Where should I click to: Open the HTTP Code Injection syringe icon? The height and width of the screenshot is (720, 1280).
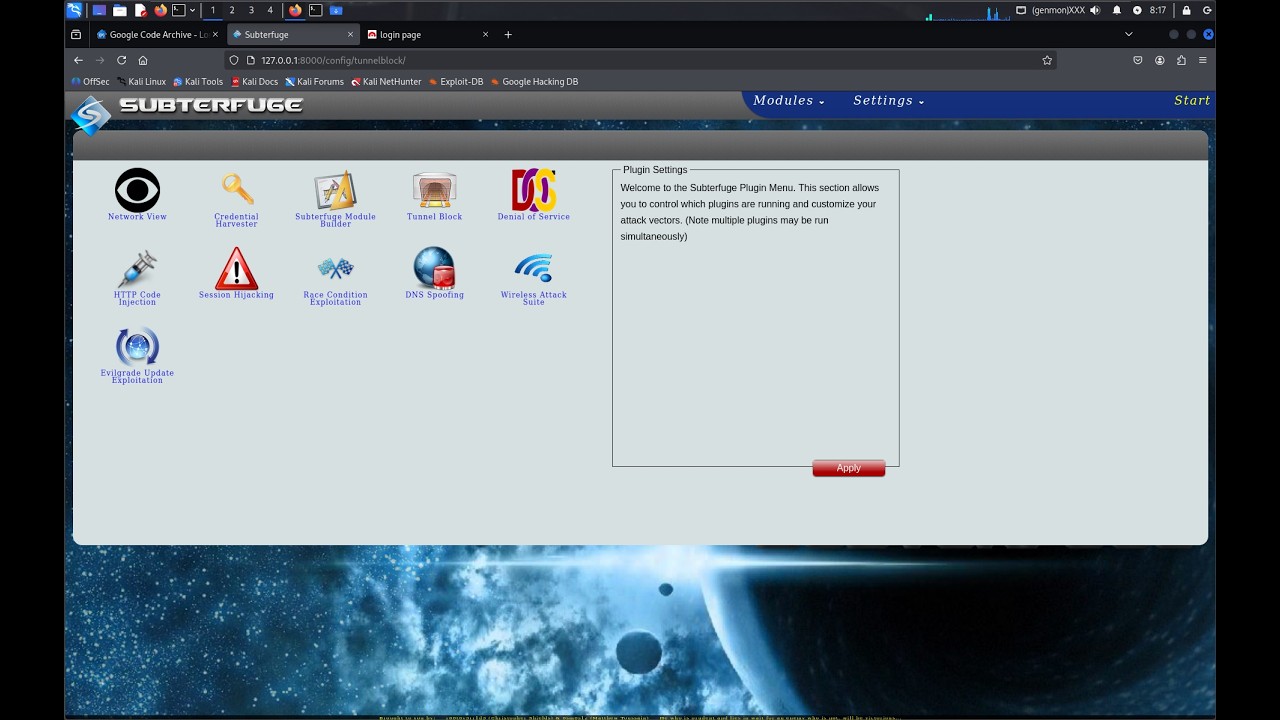(x=137, y=269)
